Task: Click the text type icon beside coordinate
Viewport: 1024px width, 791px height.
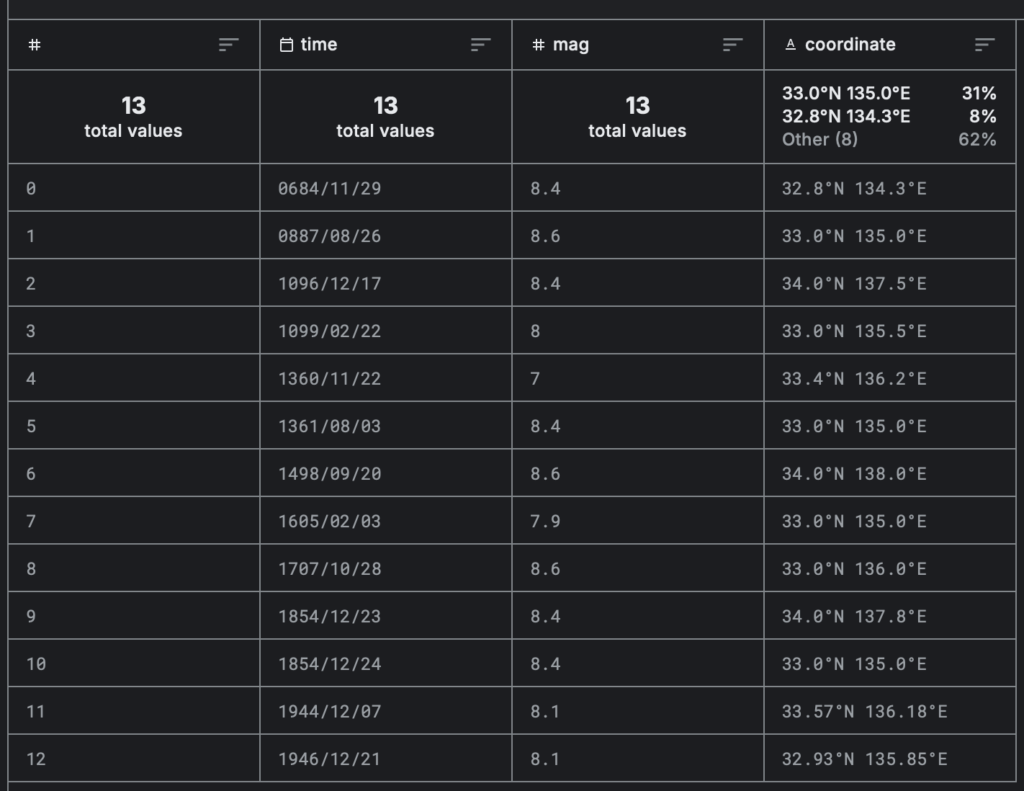Action: (x=790, y=45)
